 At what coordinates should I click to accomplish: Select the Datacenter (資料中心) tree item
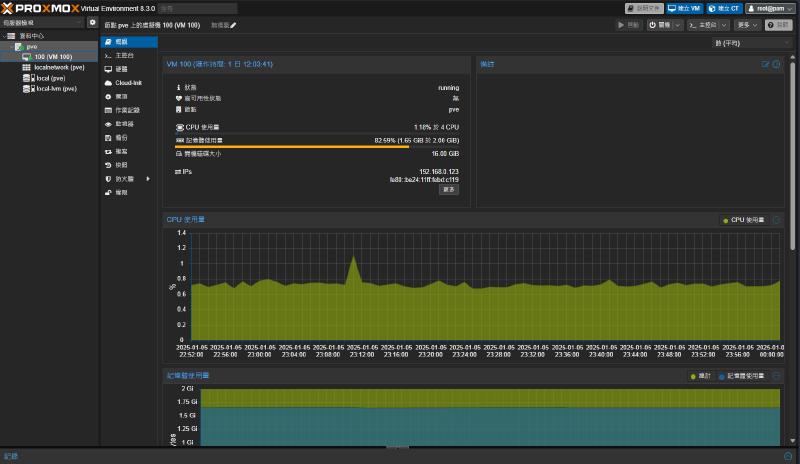pos(31,36)
